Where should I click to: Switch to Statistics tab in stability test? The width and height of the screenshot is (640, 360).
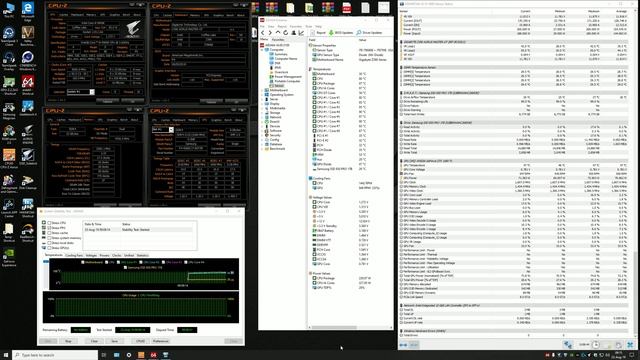[x=142, y=255]
